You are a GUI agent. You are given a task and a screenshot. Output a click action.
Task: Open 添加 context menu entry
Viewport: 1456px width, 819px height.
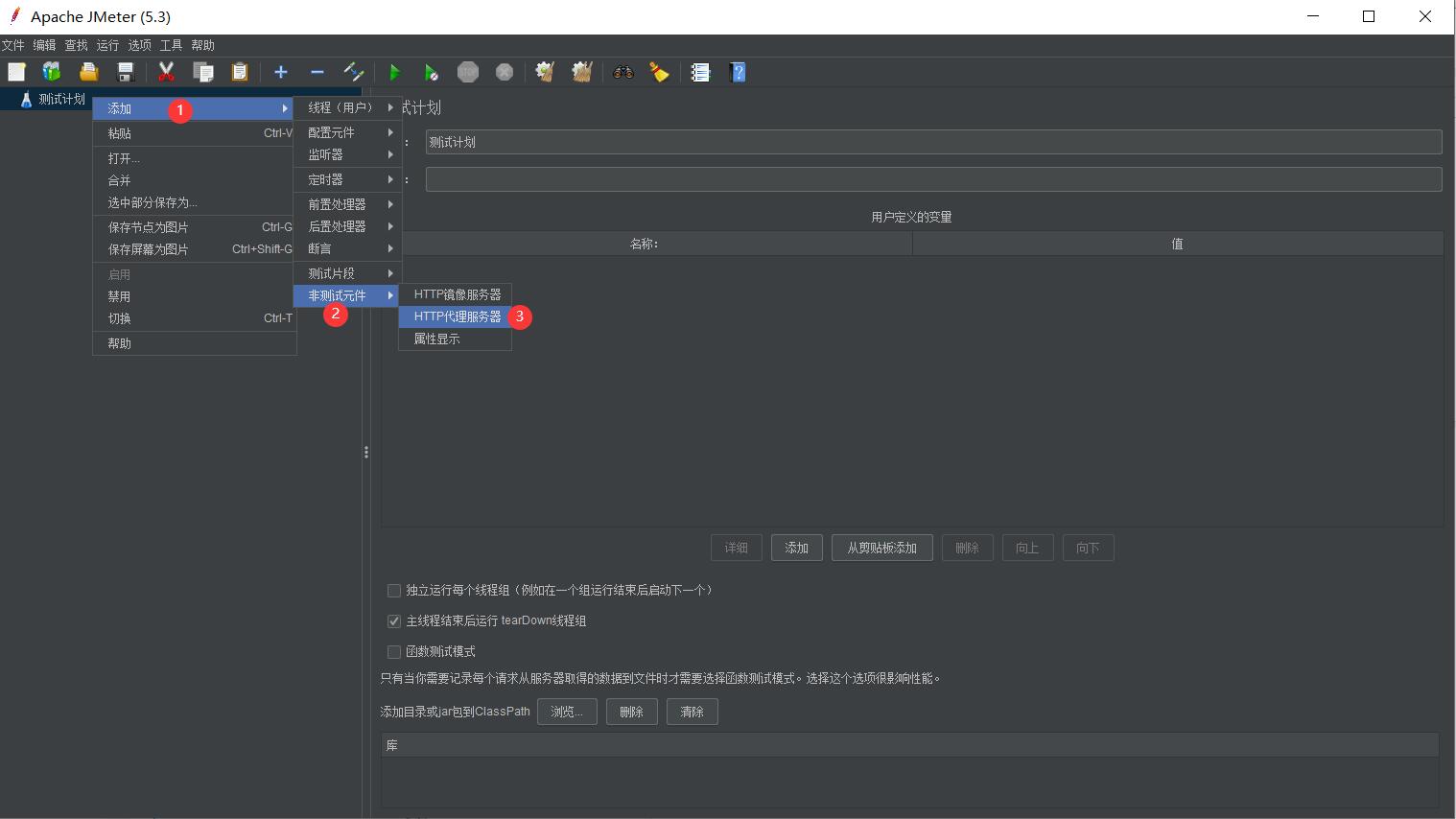point(194,108)
